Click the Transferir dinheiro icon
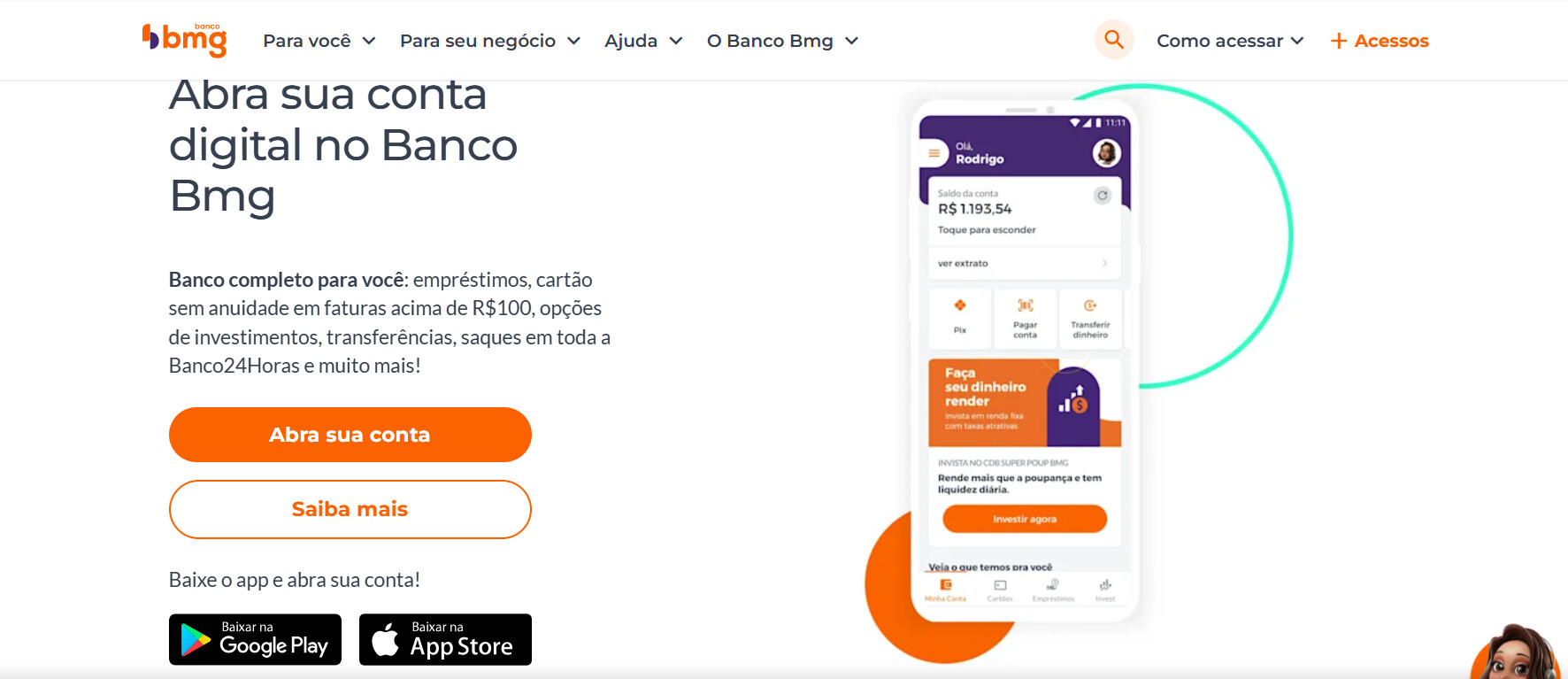 [1090, 306]
